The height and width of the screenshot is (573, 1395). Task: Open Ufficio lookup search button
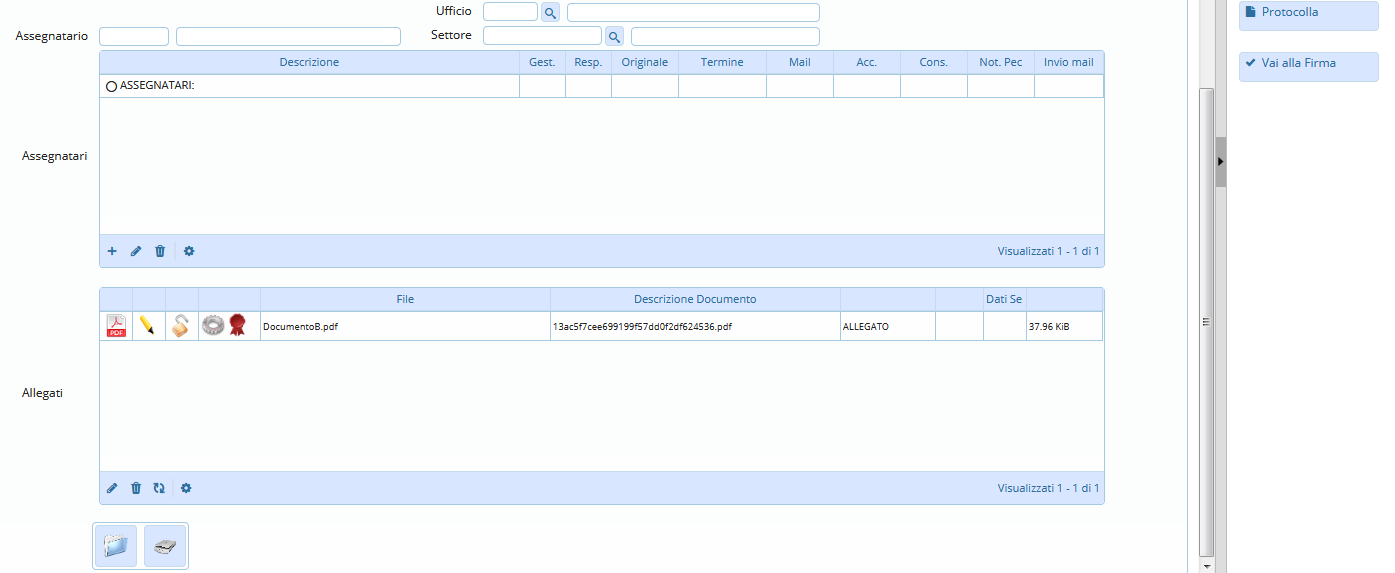550,13
